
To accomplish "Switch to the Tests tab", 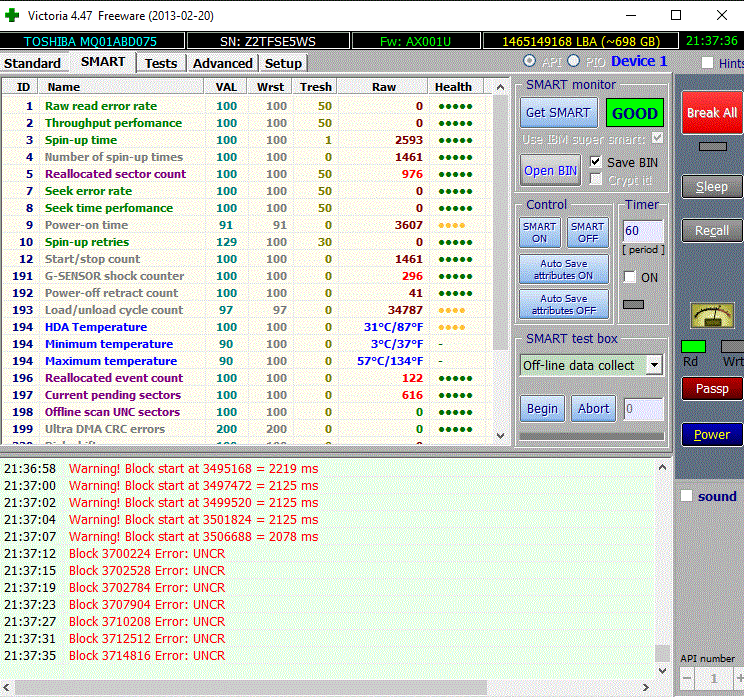I will pyautogui.click(x=161, y=63).
